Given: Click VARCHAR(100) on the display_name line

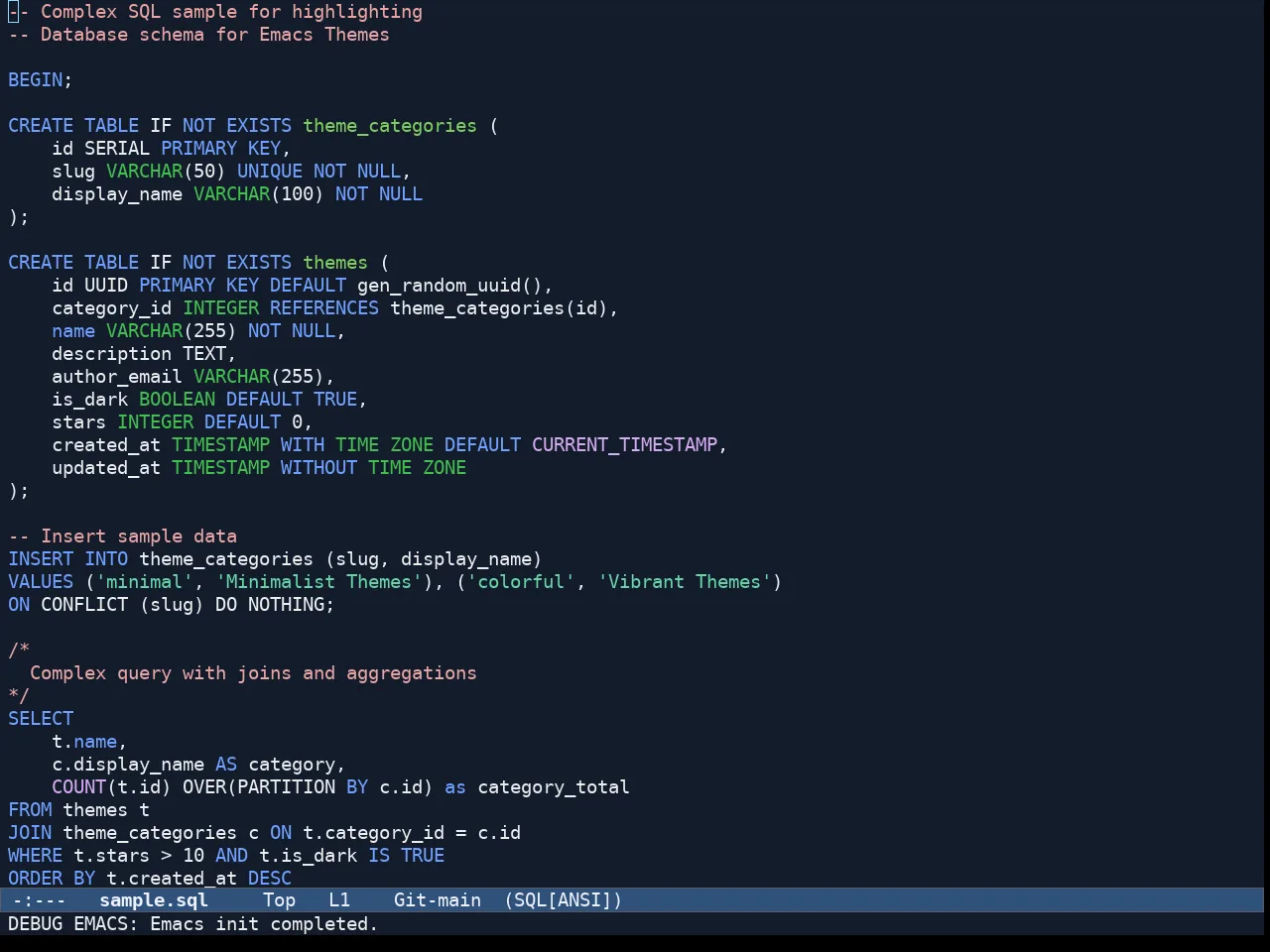Looking at the screenshot, I should (259, 194).
